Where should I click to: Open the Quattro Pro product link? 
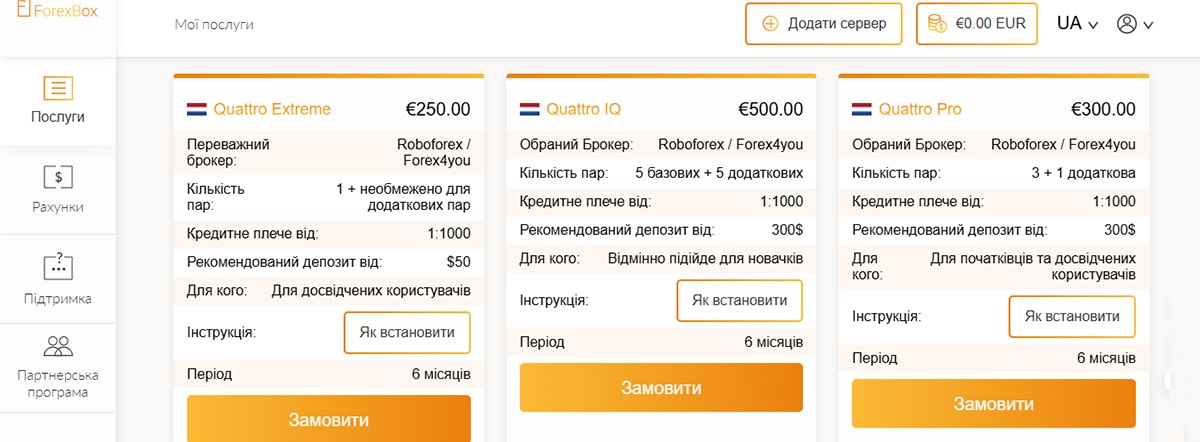coord(920,109)
